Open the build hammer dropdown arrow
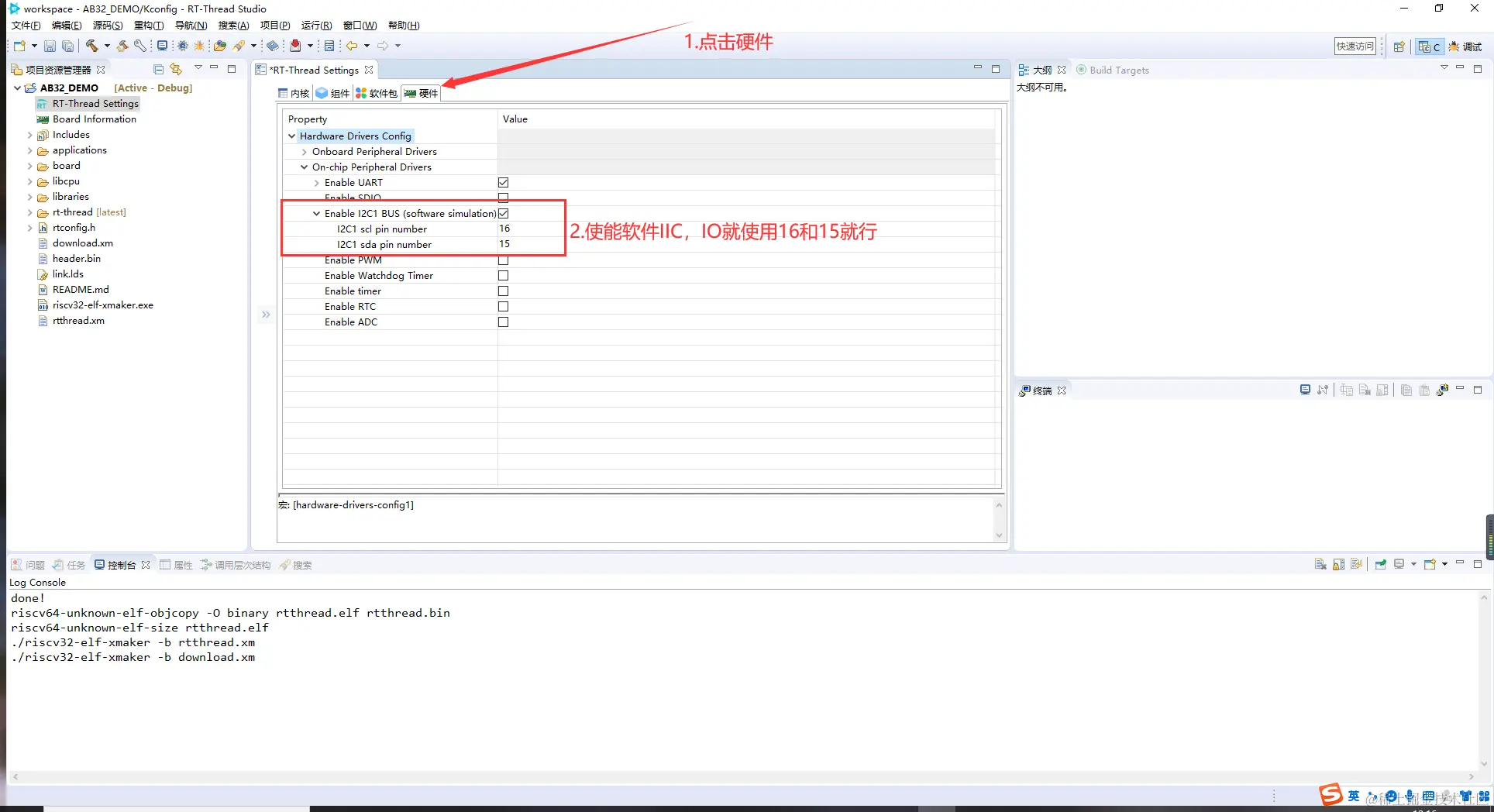The width and height of the screenshot is (1494, 812). pyautogui.click(x=107, y=46)
